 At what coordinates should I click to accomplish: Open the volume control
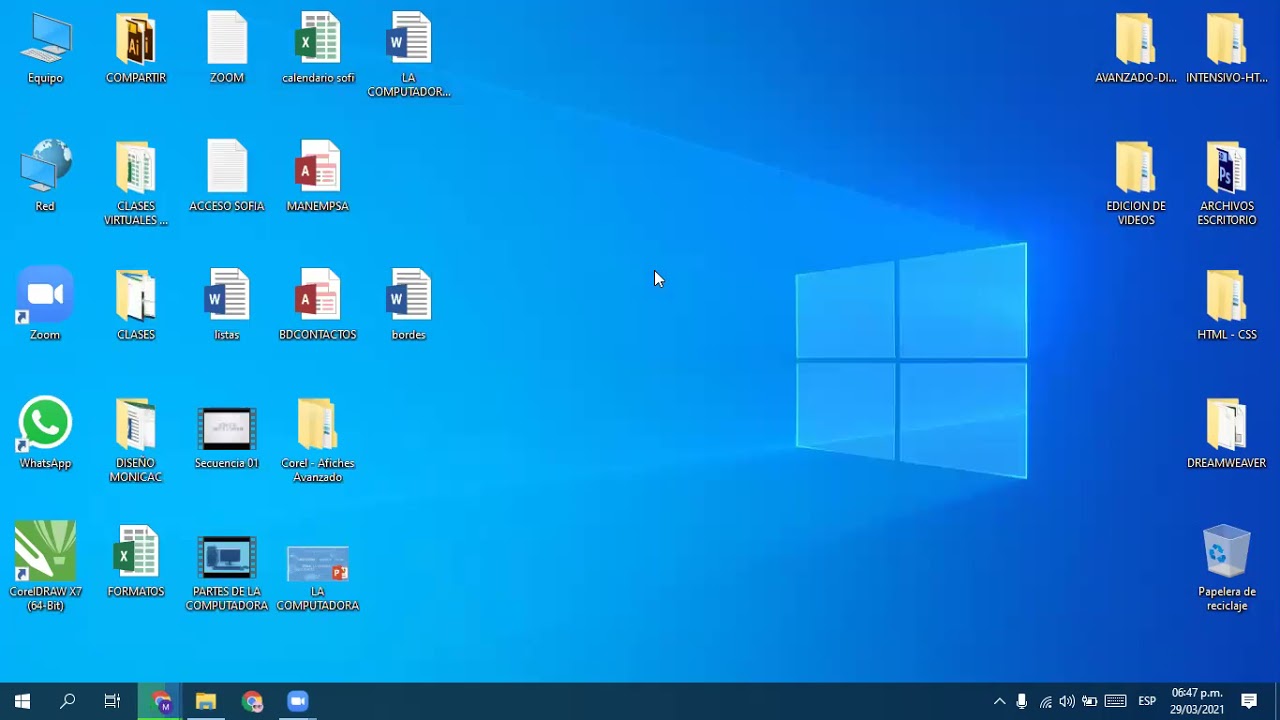click(1067, 701)
